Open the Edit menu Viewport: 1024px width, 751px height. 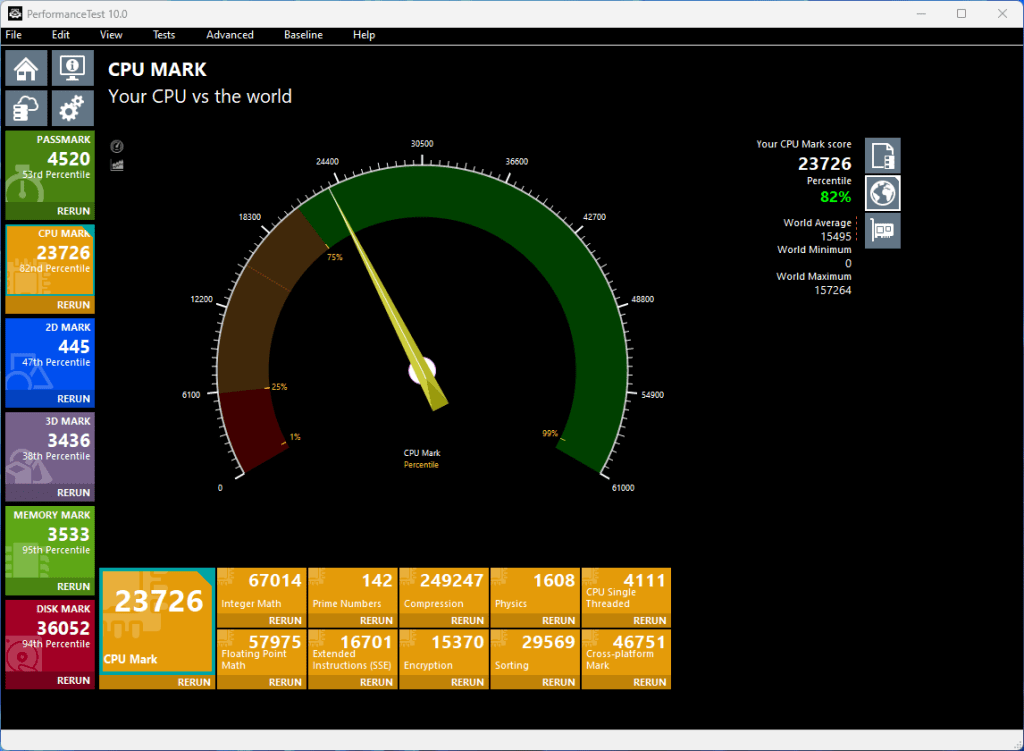(61, 35)
